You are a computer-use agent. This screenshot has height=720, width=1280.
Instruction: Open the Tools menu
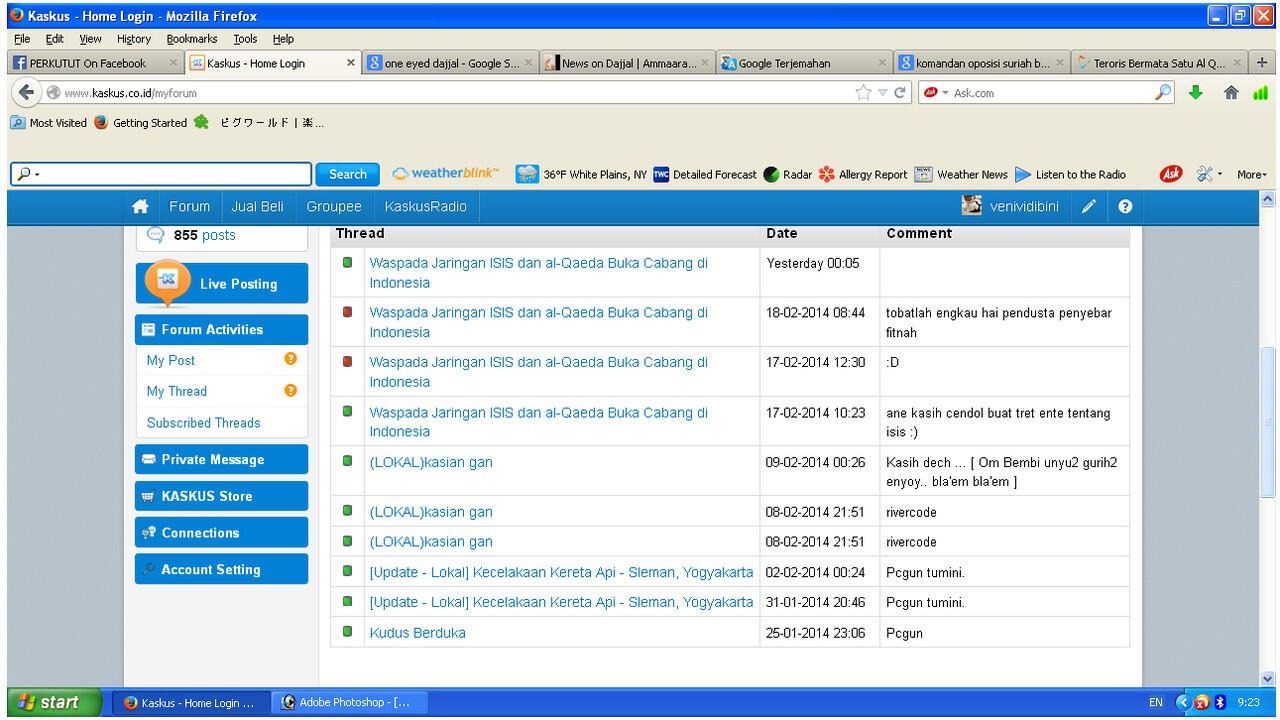[245, 39]
